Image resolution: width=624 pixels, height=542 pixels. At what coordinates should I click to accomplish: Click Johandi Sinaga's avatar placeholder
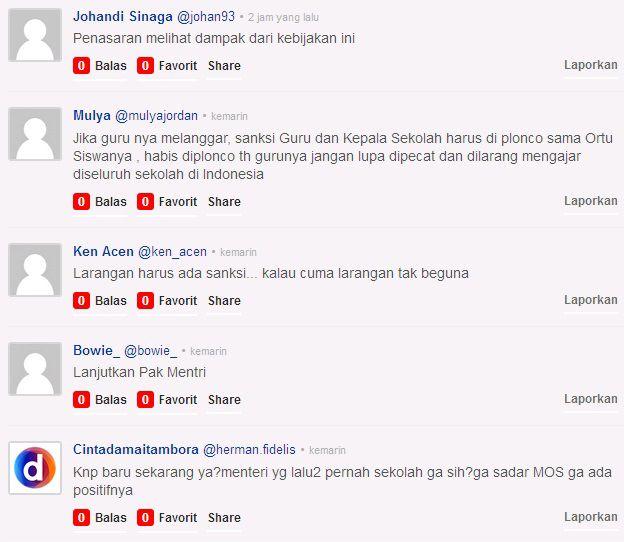35,35
